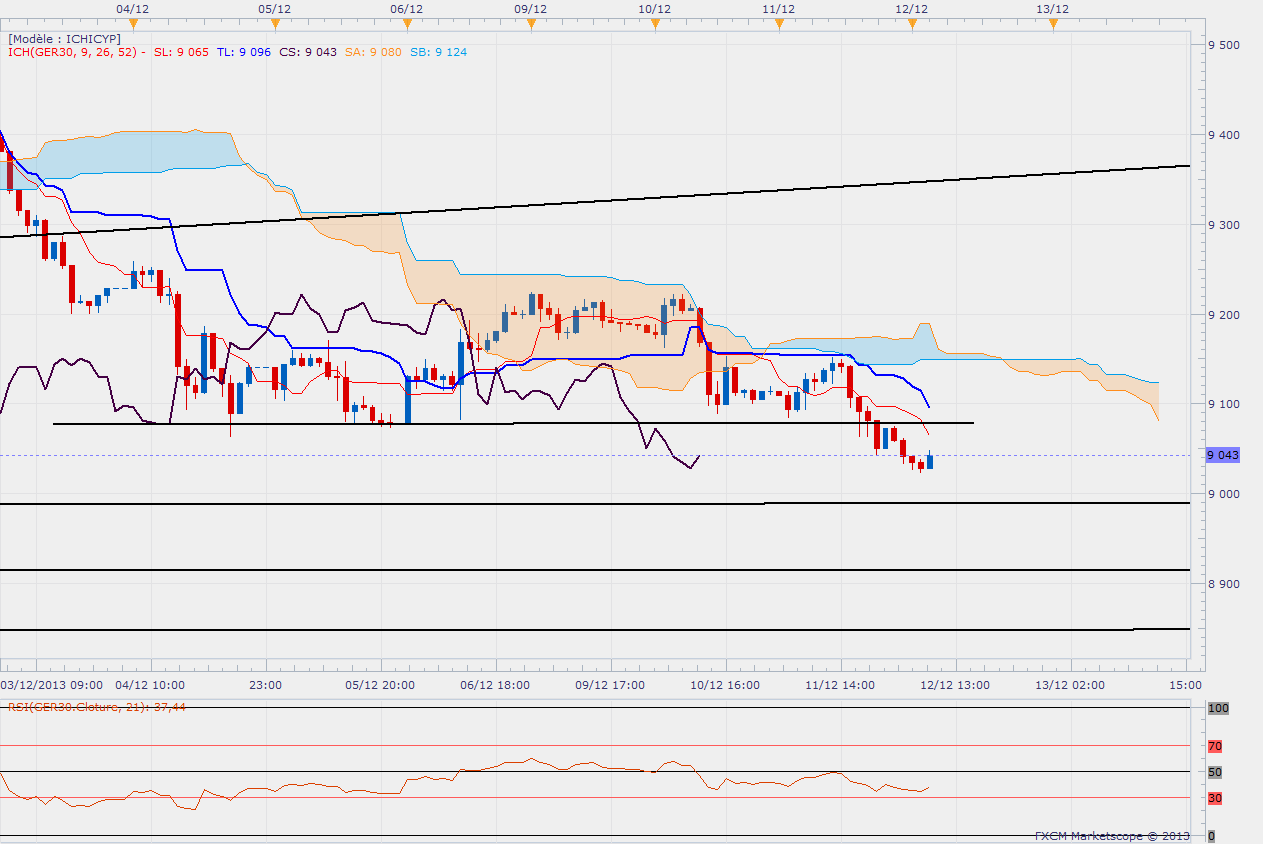
Task: Click the 12/12 13:00 time axis label
Action: coord(955,685)
